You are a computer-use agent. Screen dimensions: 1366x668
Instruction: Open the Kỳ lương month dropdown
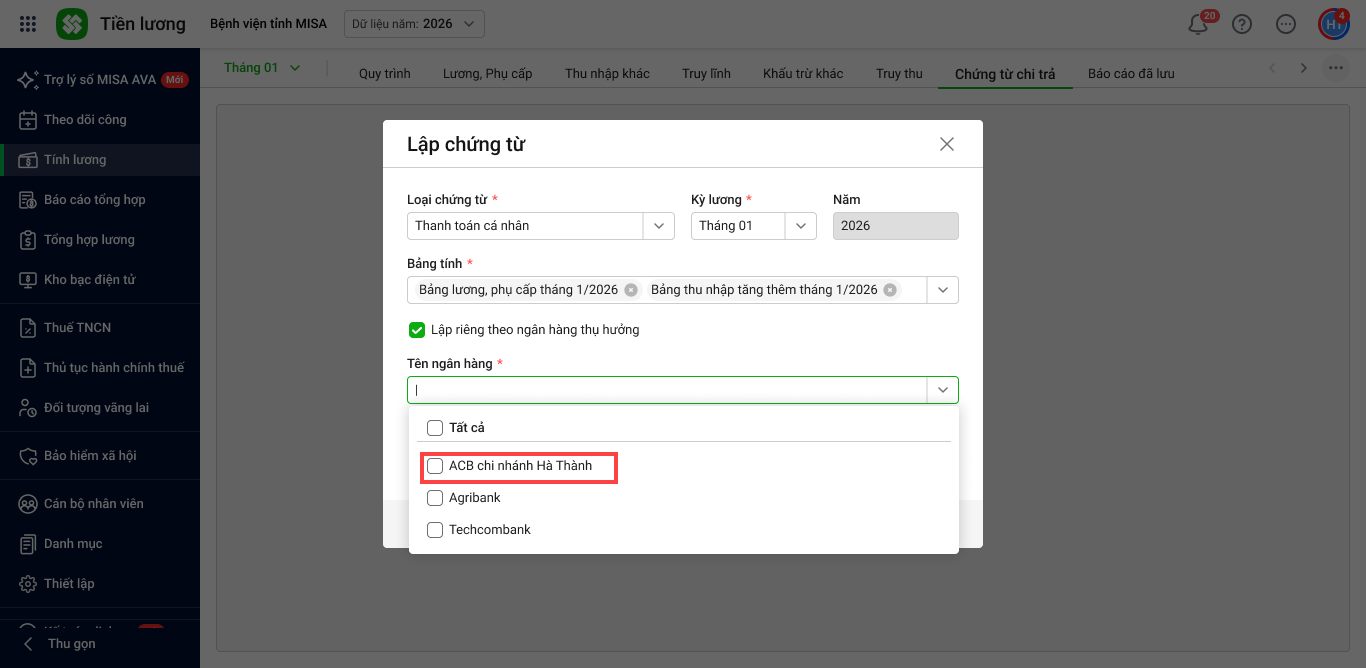tap(800, 226)
